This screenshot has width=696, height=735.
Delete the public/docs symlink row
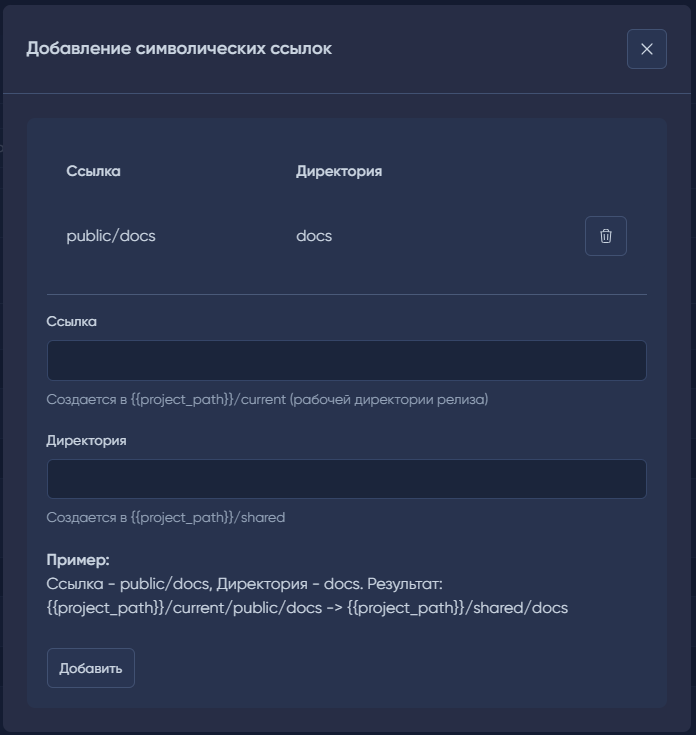(x=605, y=236)
